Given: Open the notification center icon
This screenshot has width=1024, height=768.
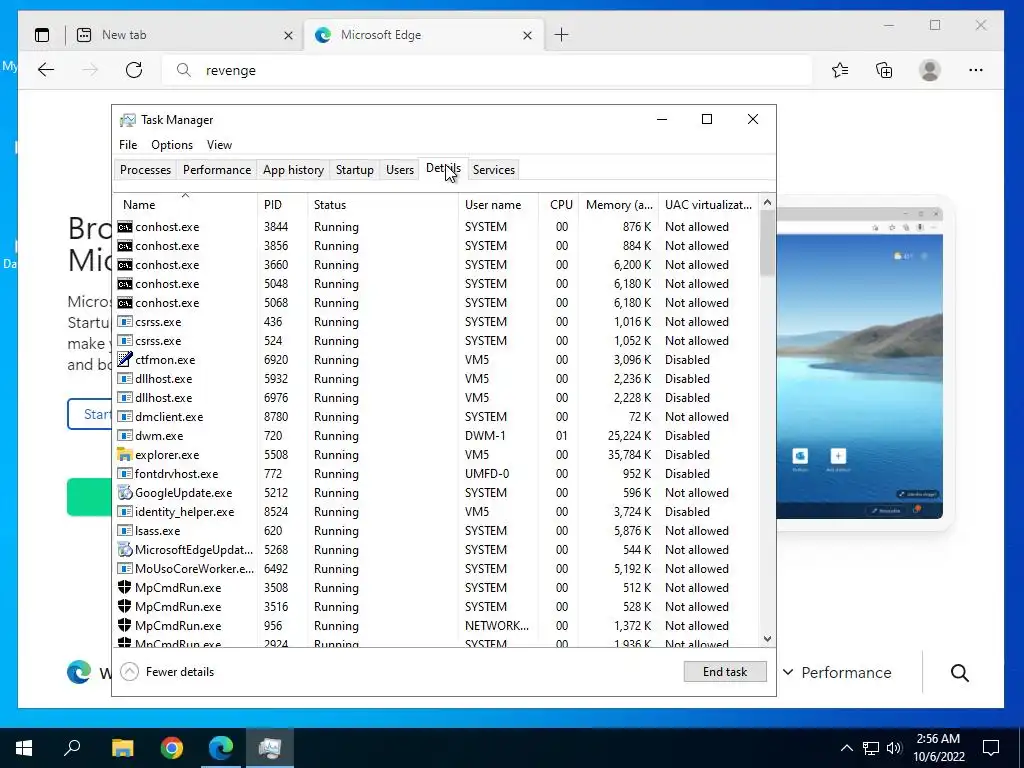Looking at the screenshot, I should pyautogui.click(x=991, y=748).
